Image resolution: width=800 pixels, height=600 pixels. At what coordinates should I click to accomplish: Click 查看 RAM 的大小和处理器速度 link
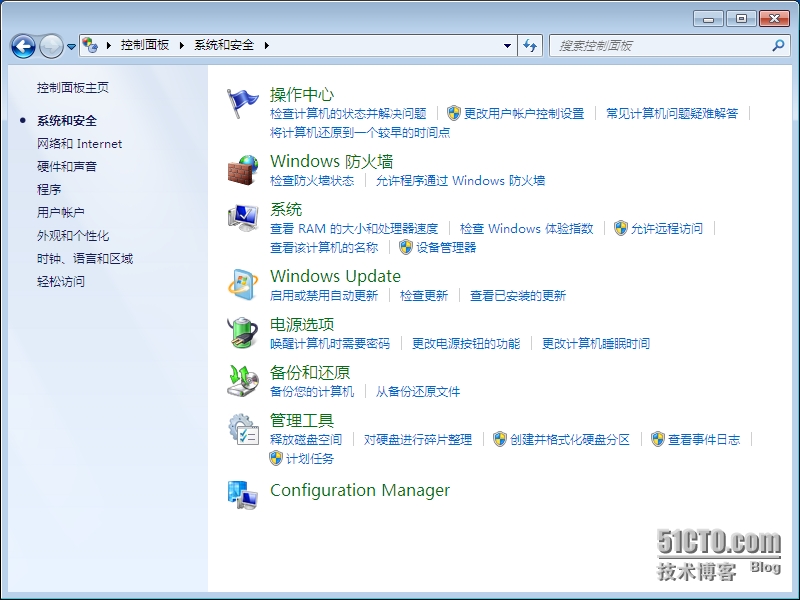pos(354,229)
